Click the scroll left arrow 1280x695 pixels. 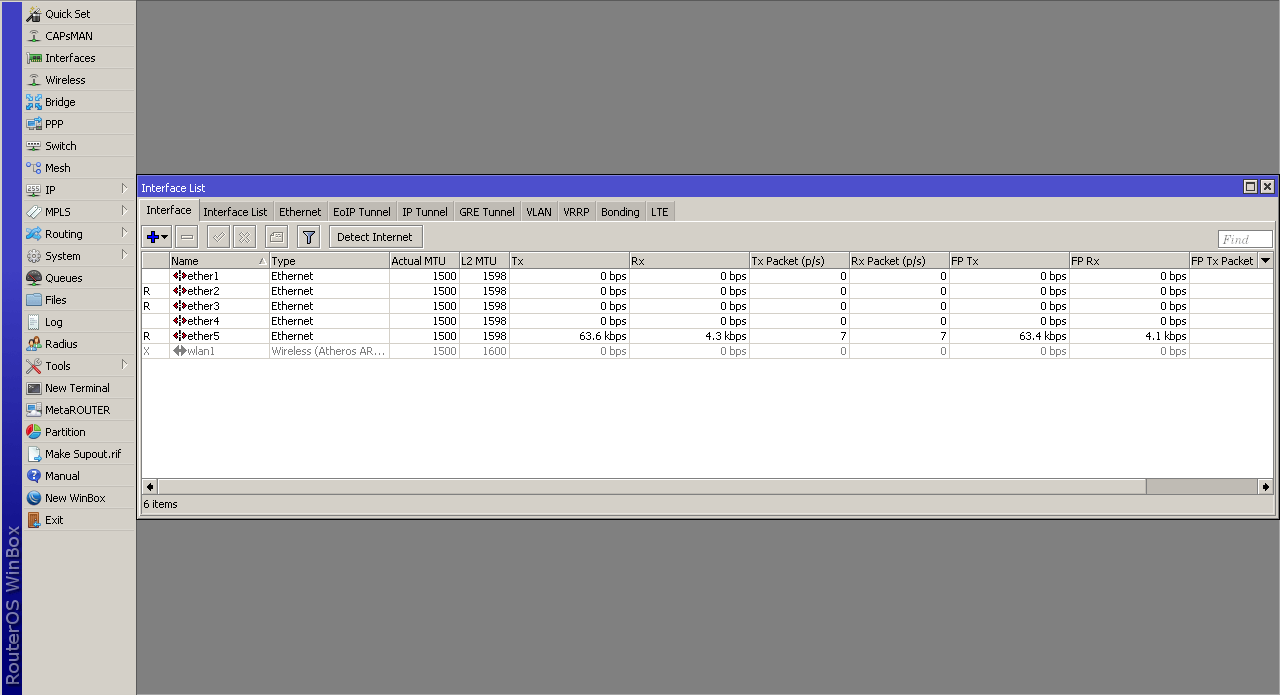click(x=150, y=486)
